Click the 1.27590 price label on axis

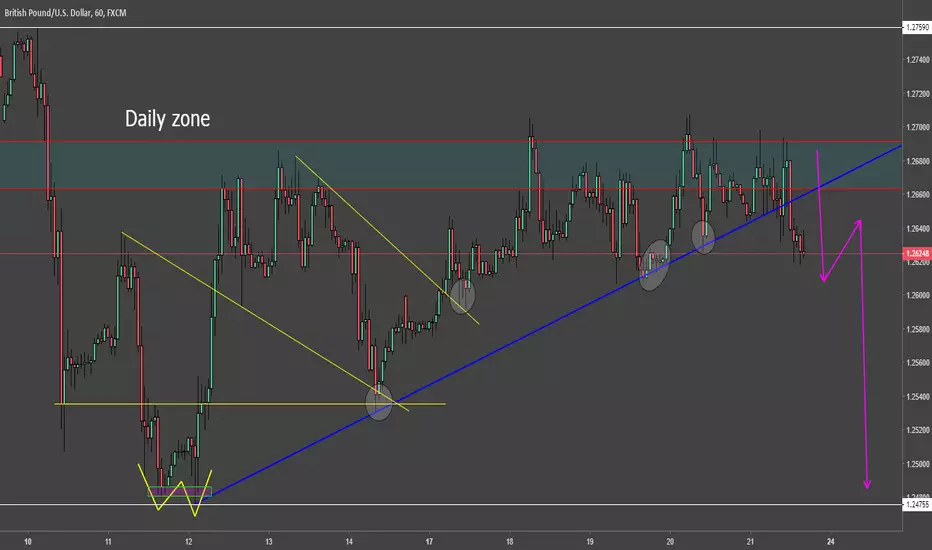click(917, 27)
